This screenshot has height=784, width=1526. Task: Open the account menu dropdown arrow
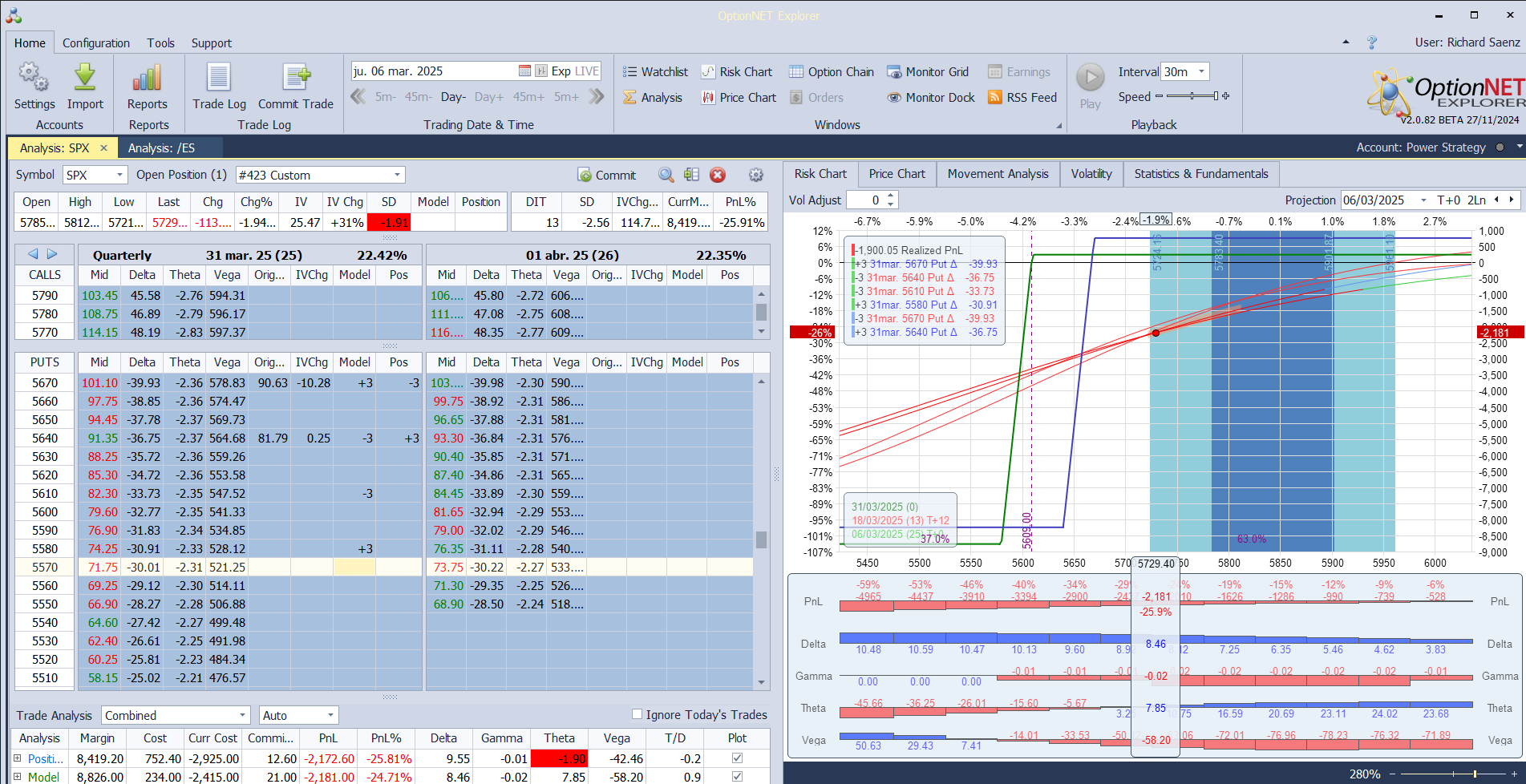(1519, 148)
